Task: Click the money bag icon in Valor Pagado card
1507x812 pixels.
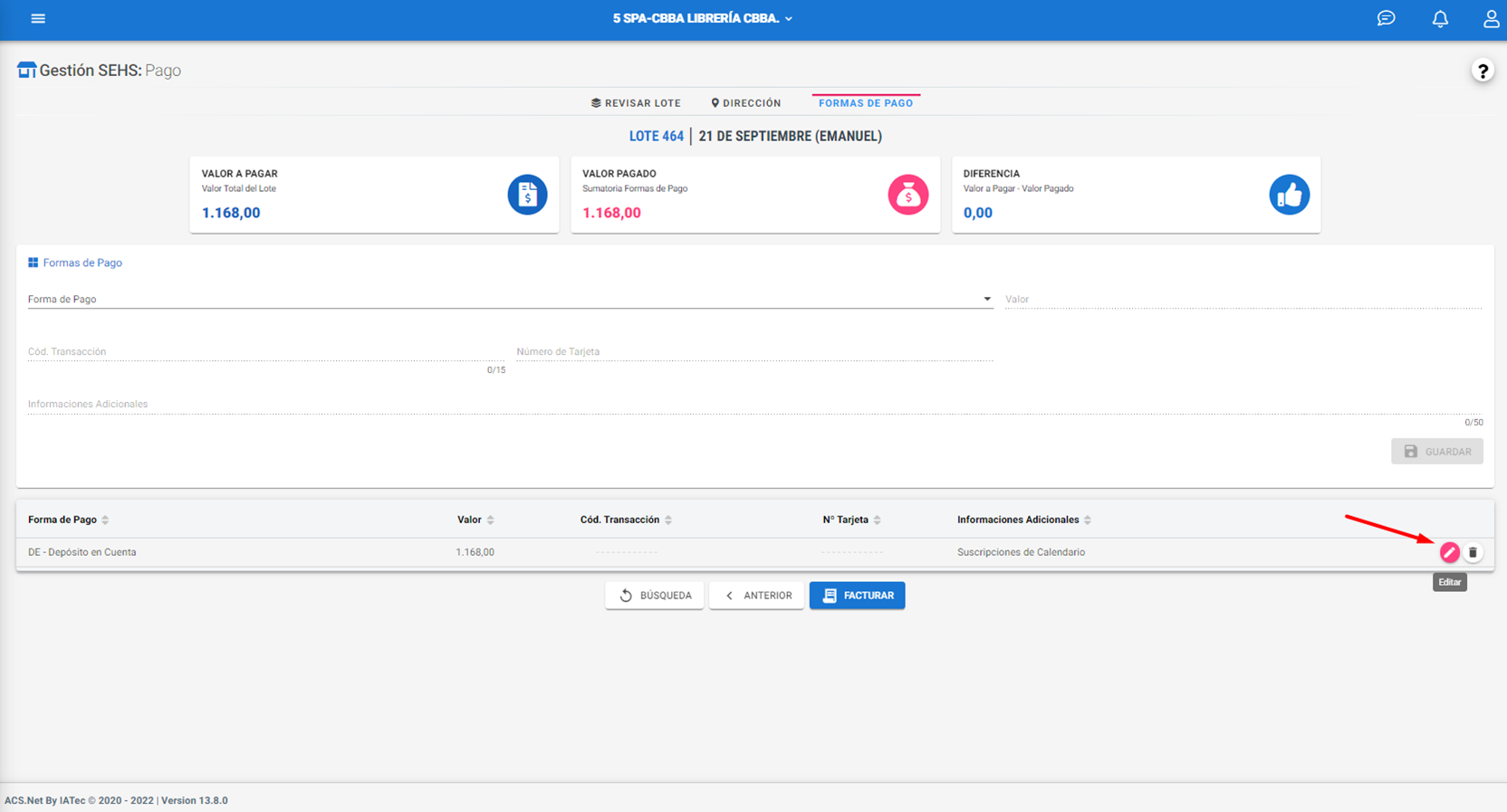Action: 908,195
